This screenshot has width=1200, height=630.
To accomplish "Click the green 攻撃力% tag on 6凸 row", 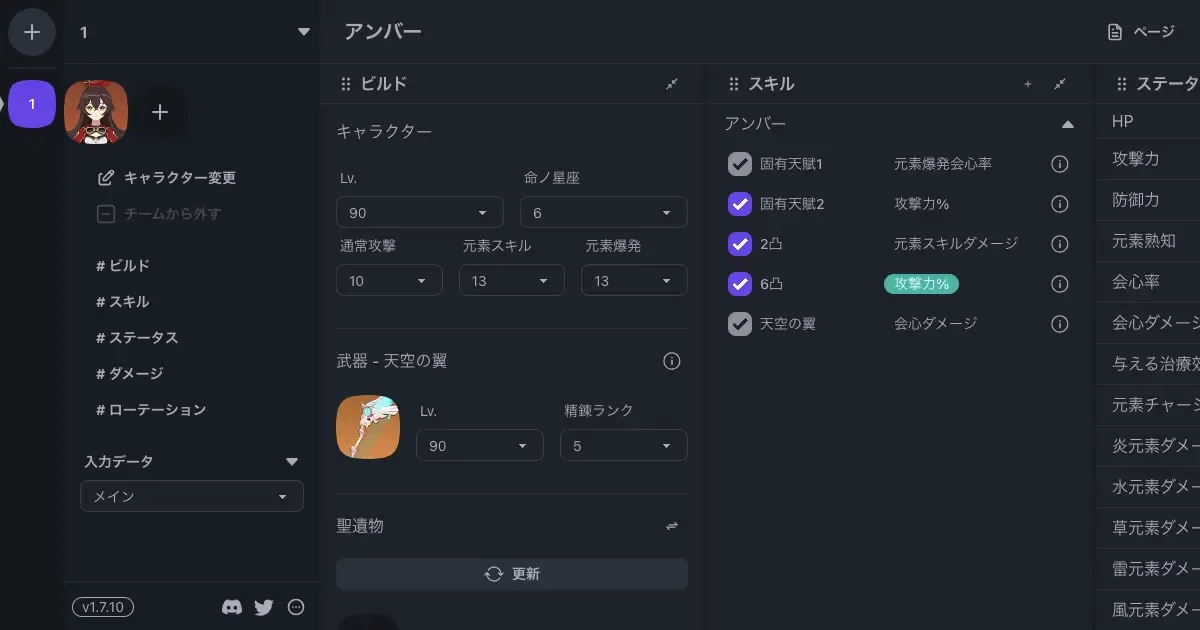I will pos(921,284).
